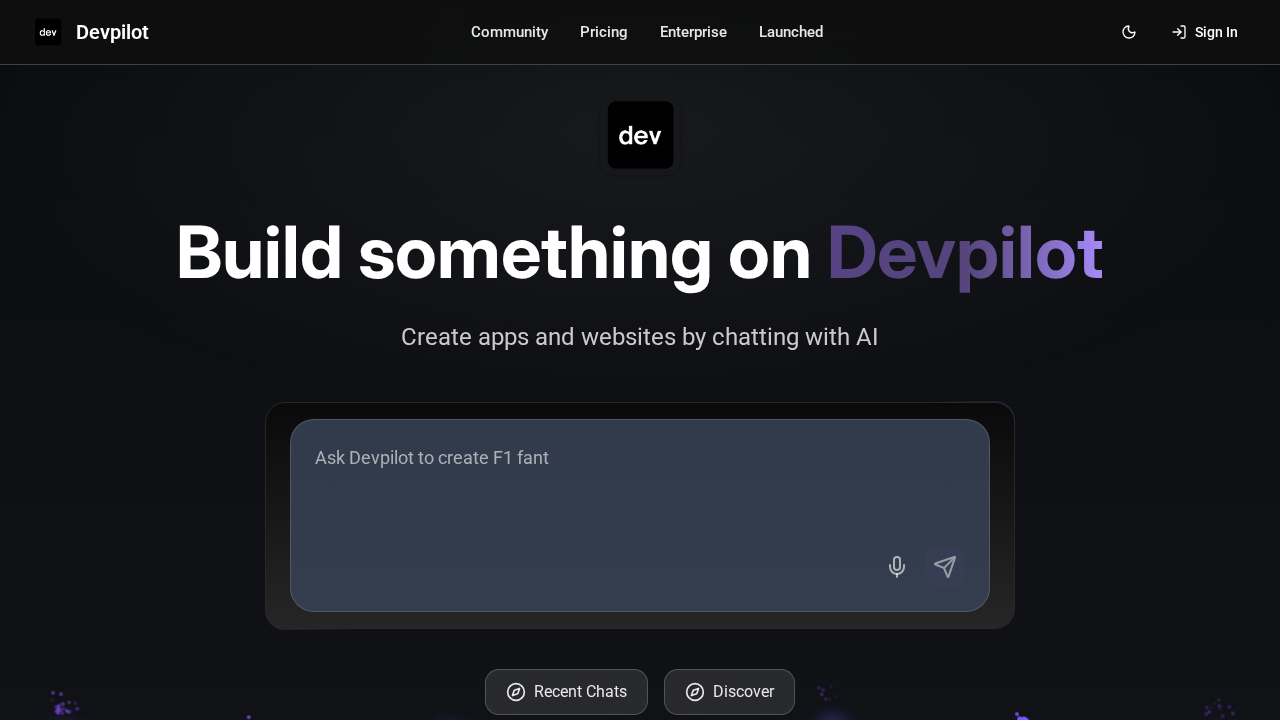Click the Devpilot wordmark title
This screenshot has height=720, width=1280.
click(112, 32)
